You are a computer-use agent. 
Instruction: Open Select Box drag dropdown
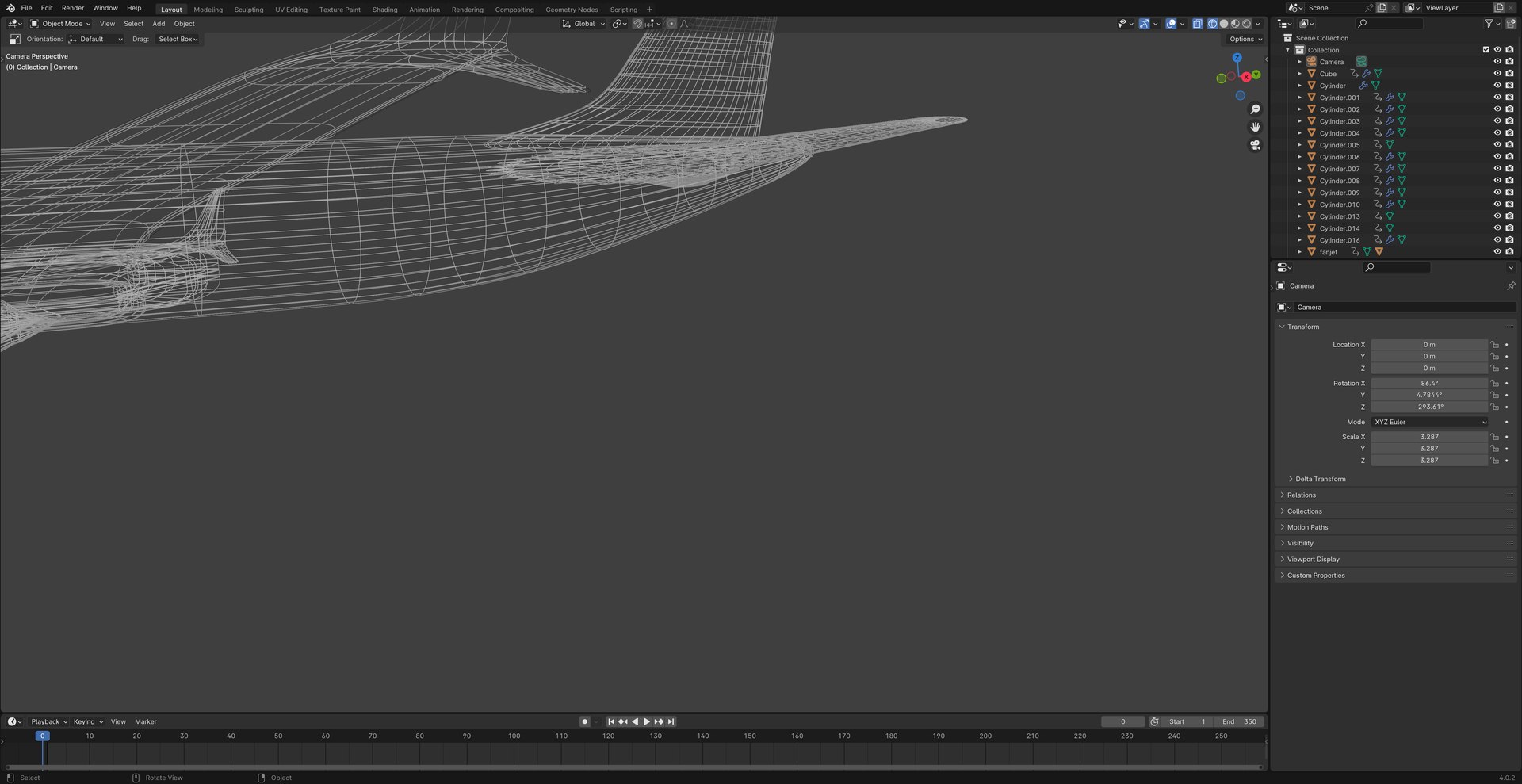pos(178,39)
